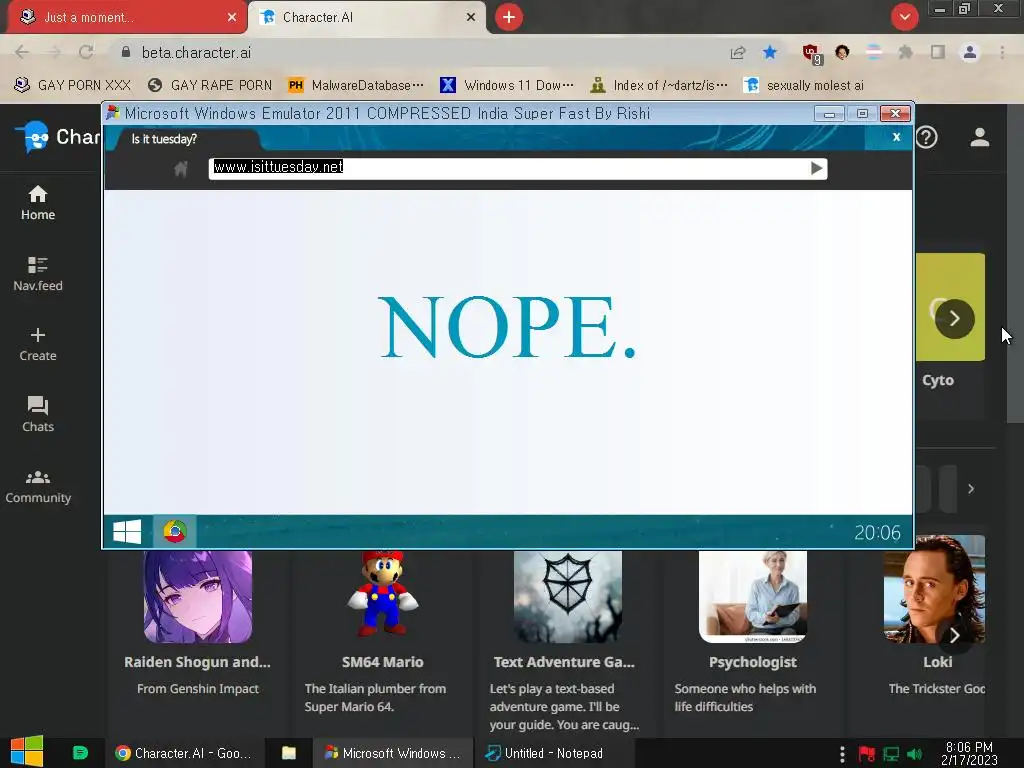Open the Chrome three-dot menu
The image size is (1024, 768).
[1002, 52]
